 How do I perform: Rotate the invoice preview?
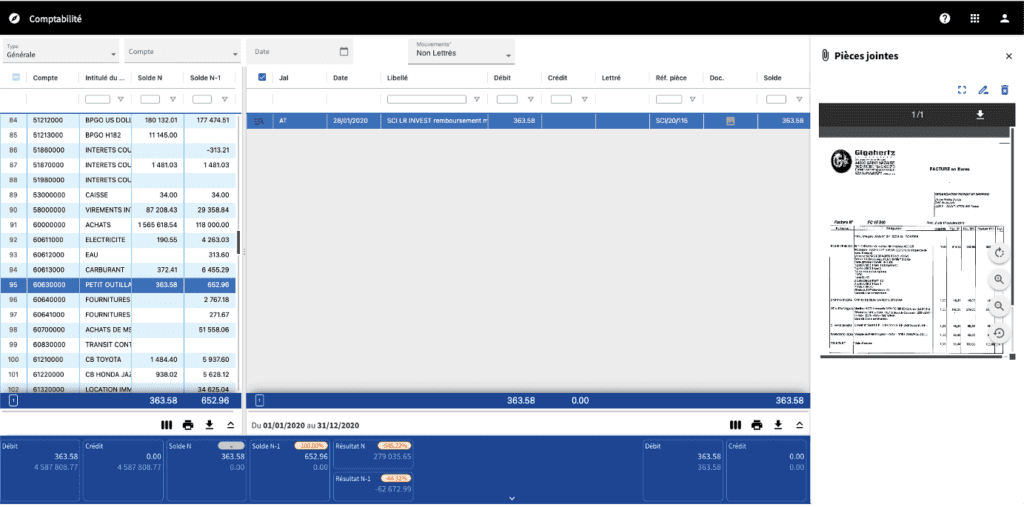pyautogui.click(x=999, y=253)
